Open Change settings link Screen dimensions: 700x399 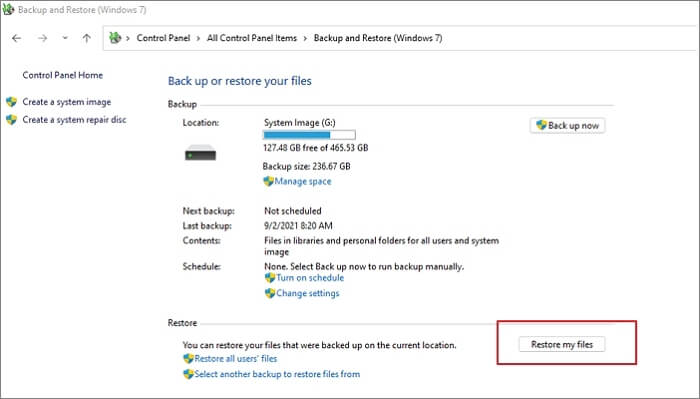point(308,293)
